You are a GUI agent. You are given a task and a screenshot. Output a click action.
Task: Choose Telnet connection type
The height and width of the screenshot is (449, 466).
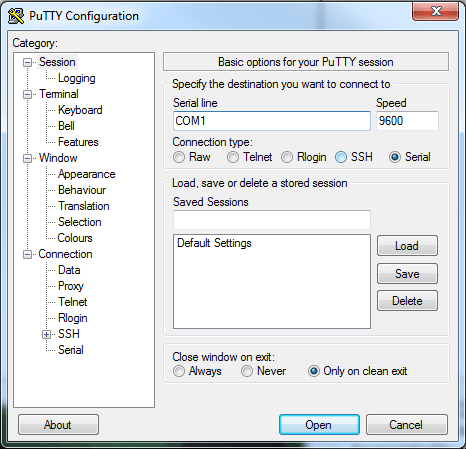[233, 157]
